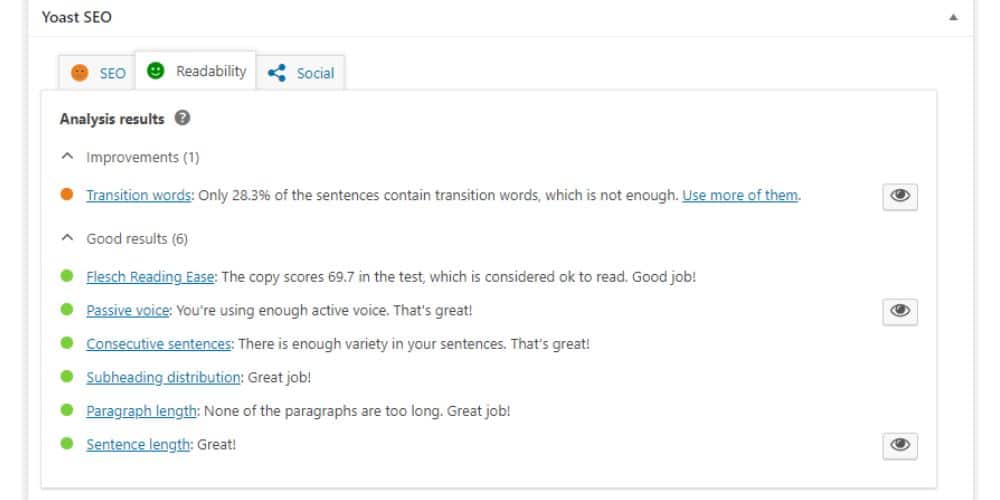
Task: Open the "Use more of them" link
Action: coord(740,196)
